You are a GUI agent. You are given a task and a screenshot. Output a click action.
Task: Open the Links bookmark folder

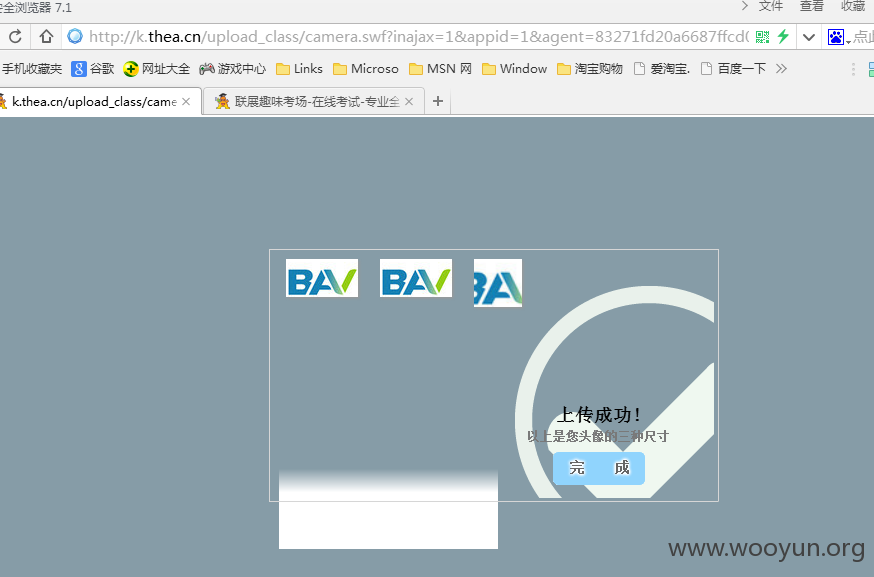pos(299,69)
